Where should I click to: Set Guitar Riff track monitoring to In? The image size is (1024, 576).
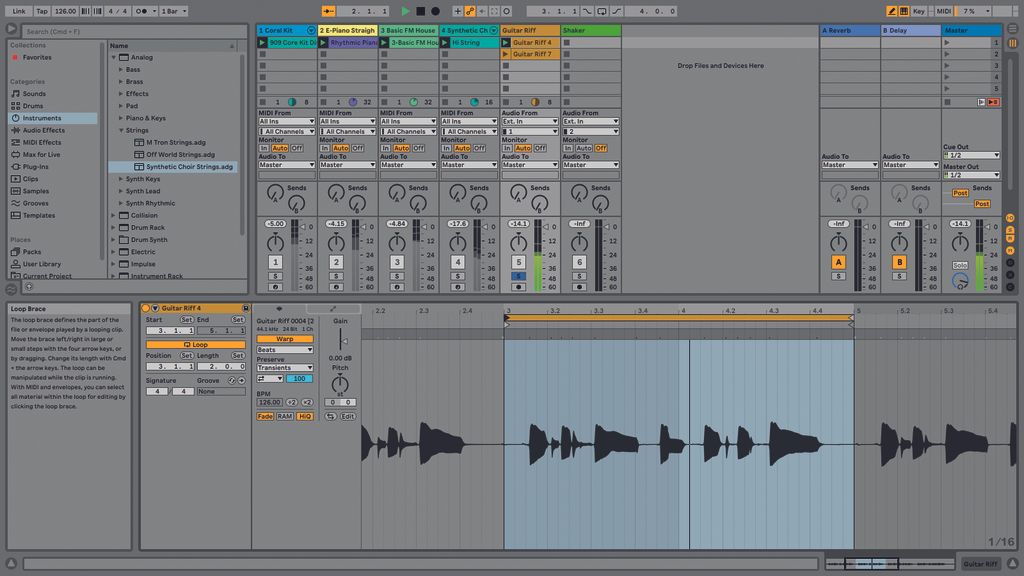pos(508,147)
